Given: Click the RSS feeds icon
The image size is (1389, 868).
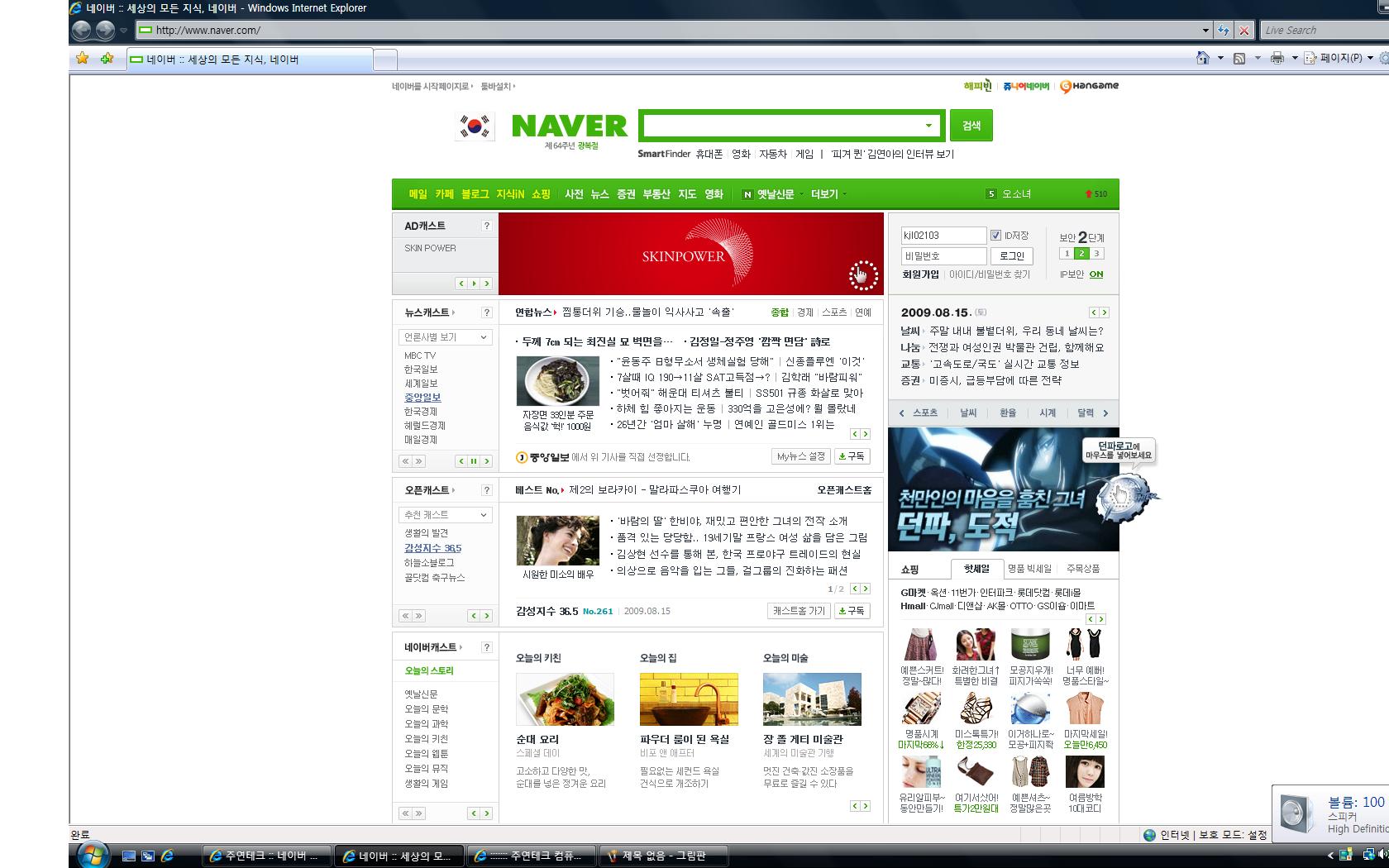Looking at the screenshot, I should [x=1239, y=58].
